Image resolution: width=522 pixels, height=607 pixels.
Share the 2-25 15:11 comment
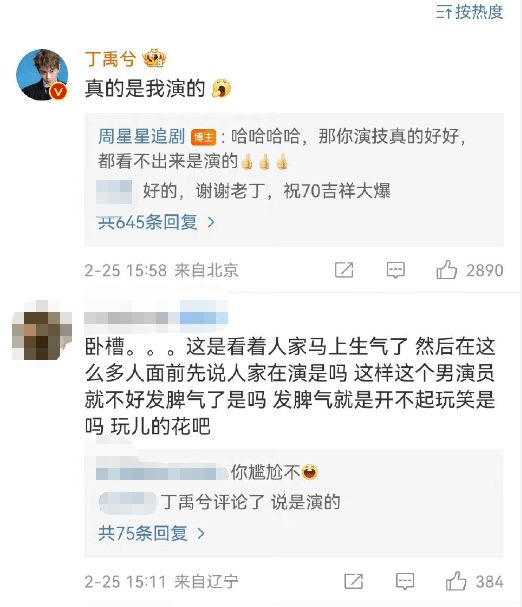click(x=354, y=581)
